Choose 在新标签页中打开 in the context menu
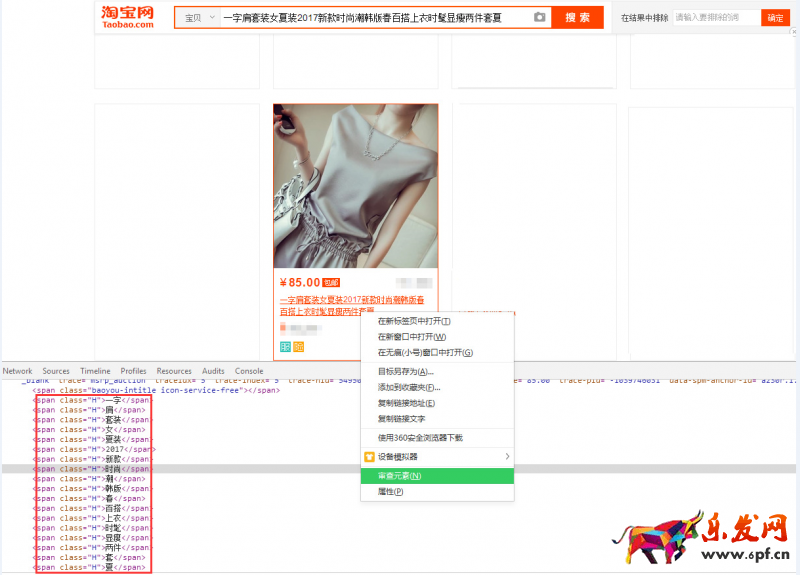Viewport: 800px width, 575px height. [x=414, y=321]
